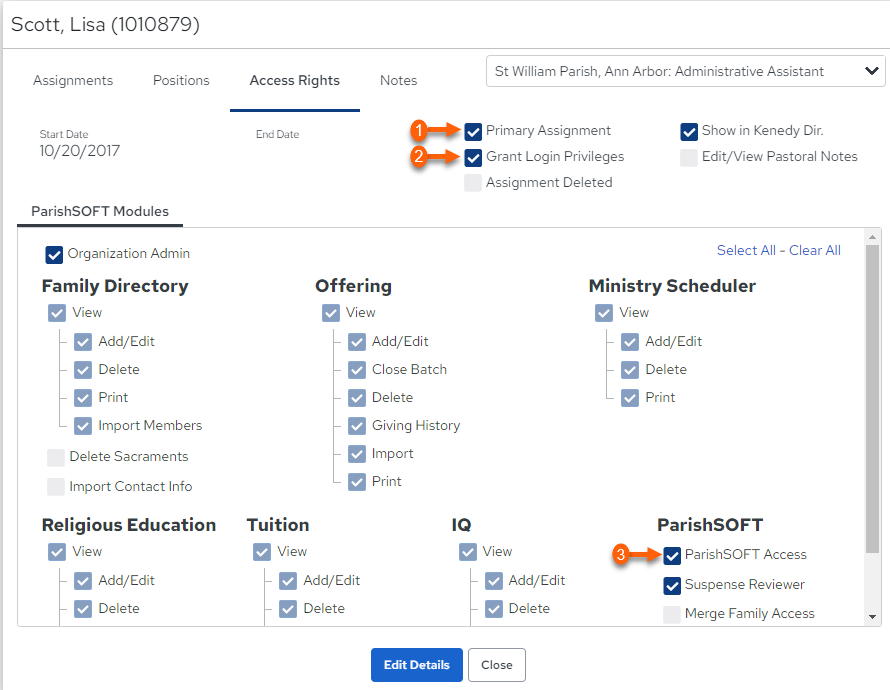Click the Edit Details button
The width and height of the screenshot is (890, 690).
click(417, 664)
